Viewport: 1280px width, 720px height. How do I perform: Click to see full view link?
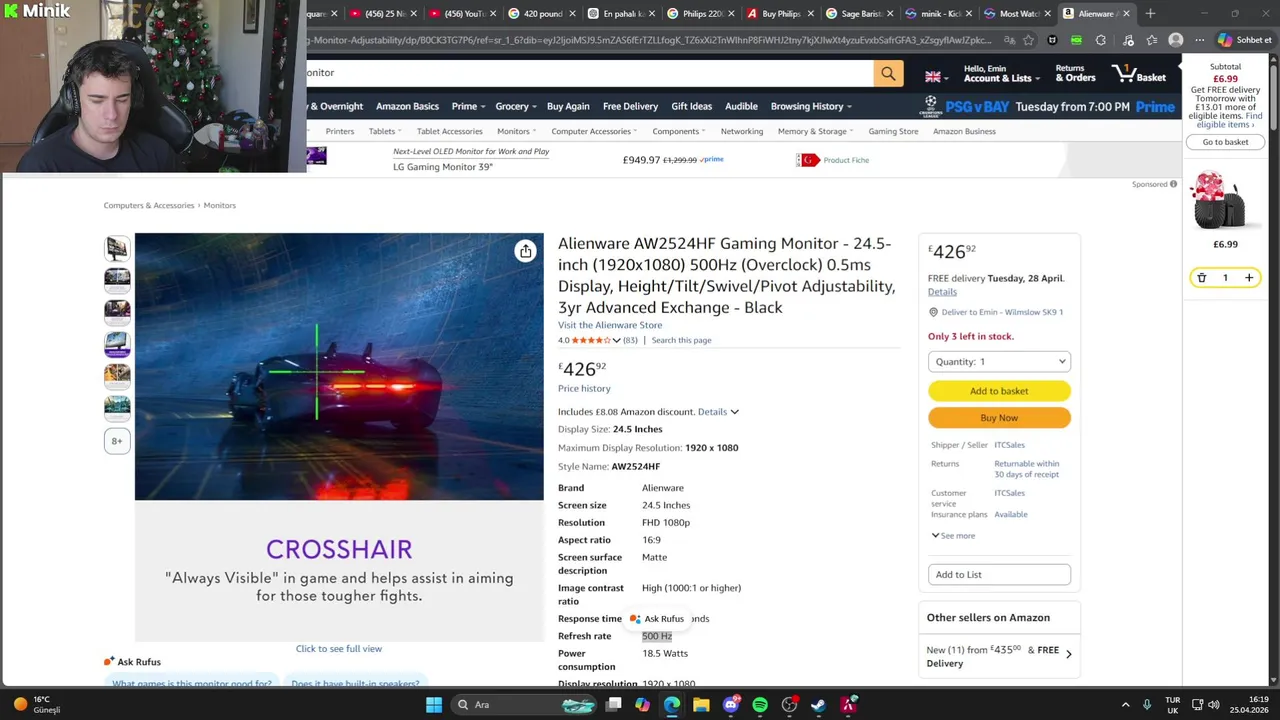(339, 649)
